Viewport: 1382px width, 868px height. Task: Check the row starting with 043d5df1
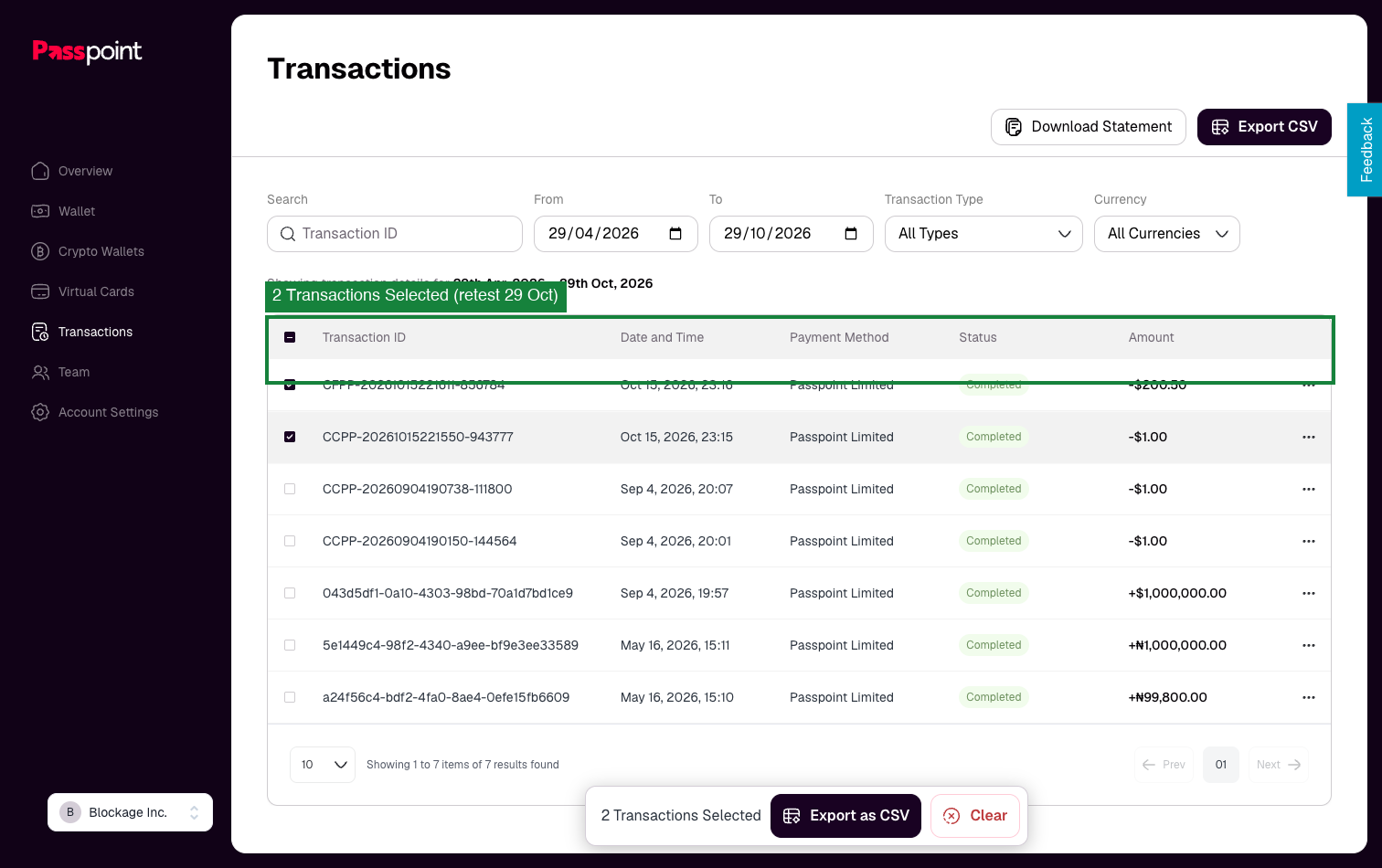(x=290, y=593)
